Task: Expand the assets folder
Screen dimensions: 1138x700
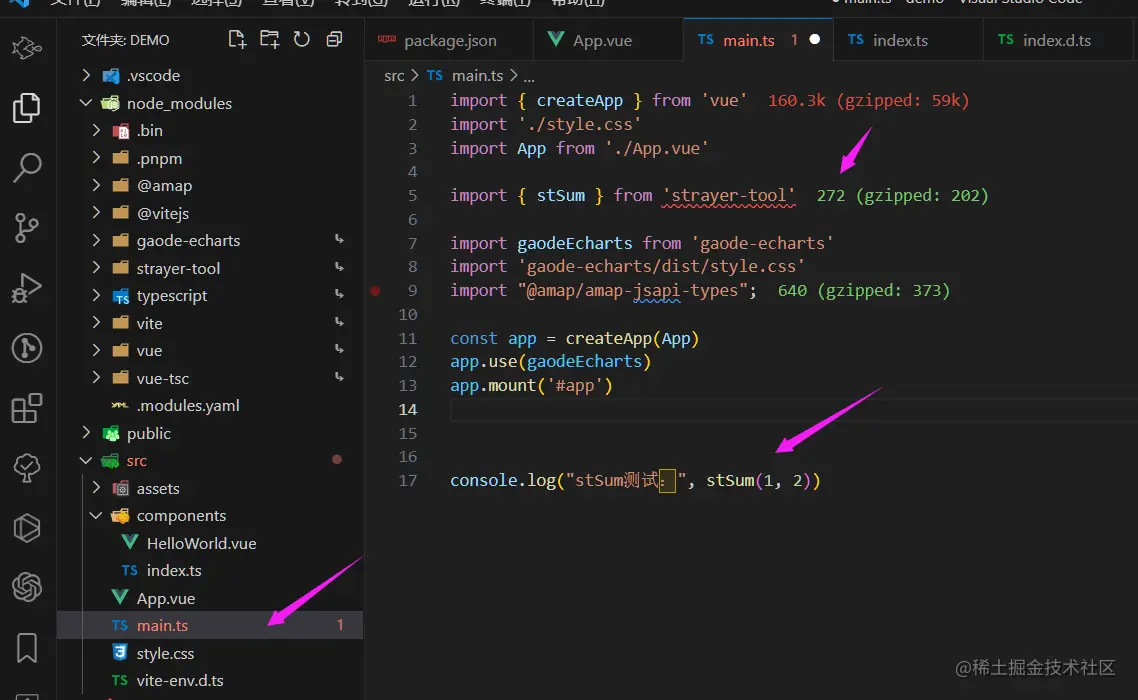Action: (x=97, y=488)
